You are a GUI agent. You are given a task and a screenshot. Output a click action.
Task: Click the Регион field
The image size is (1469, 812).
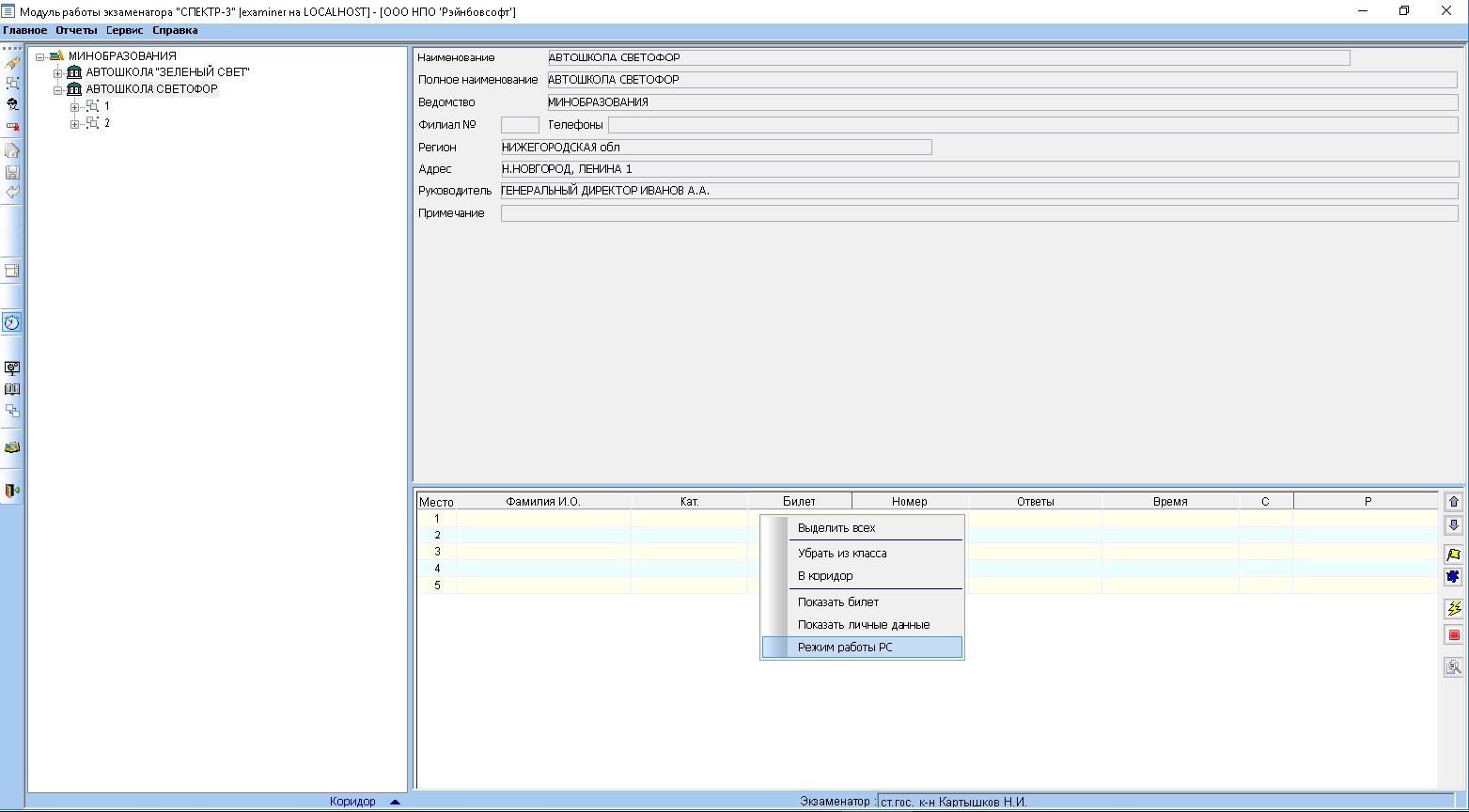[x=716, y=148]
